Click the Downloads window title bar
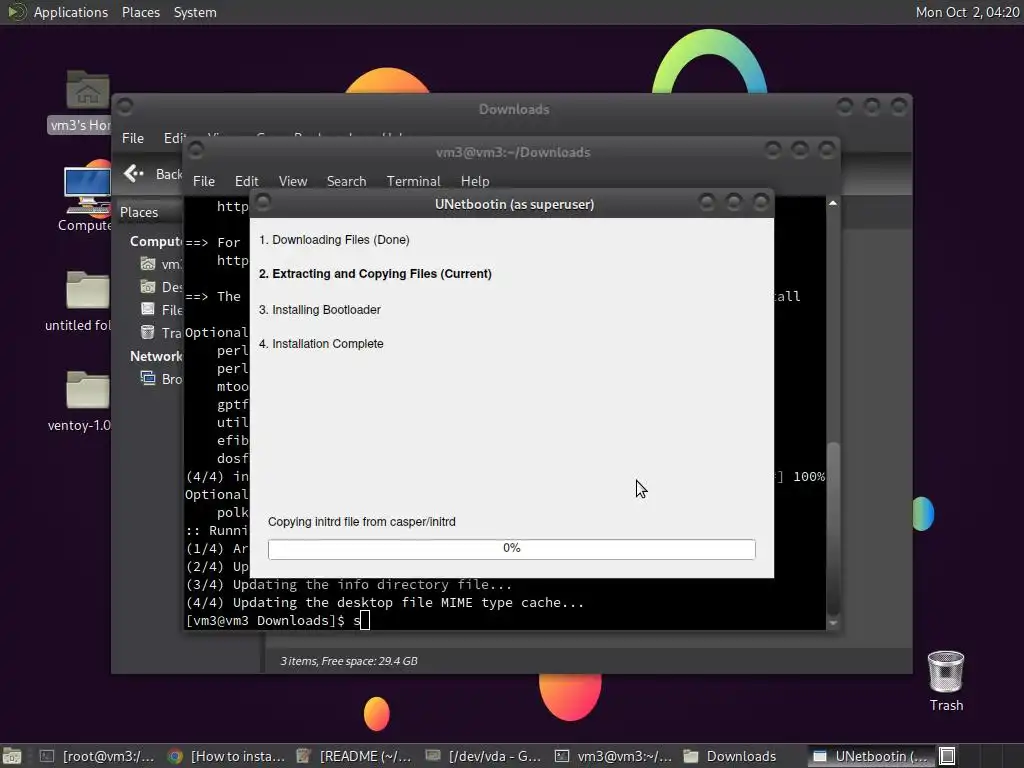1024x768 pixels. click(x=513, y=109)
